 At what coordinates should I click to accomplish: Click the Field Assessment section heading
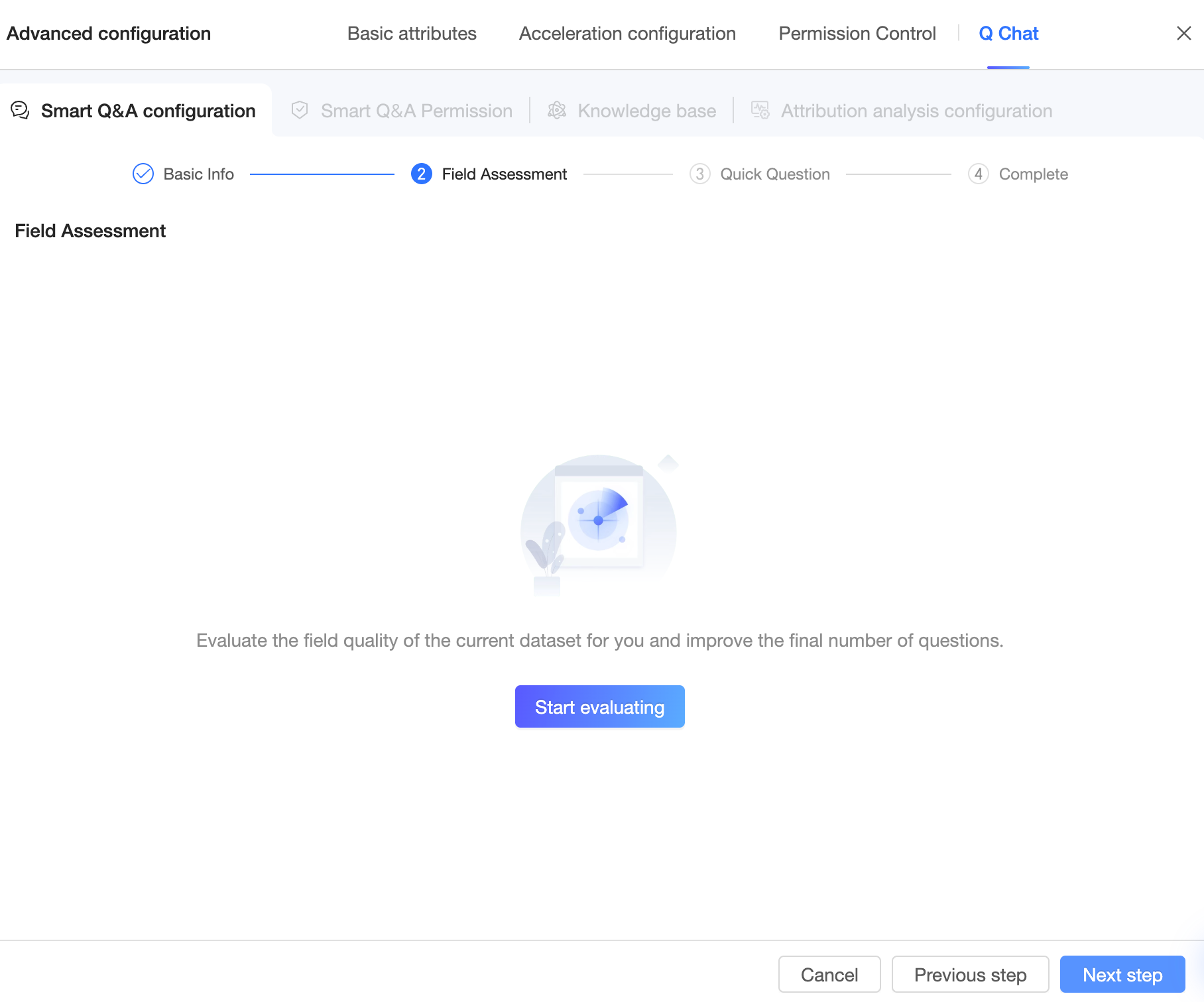(x=90, y=231)
